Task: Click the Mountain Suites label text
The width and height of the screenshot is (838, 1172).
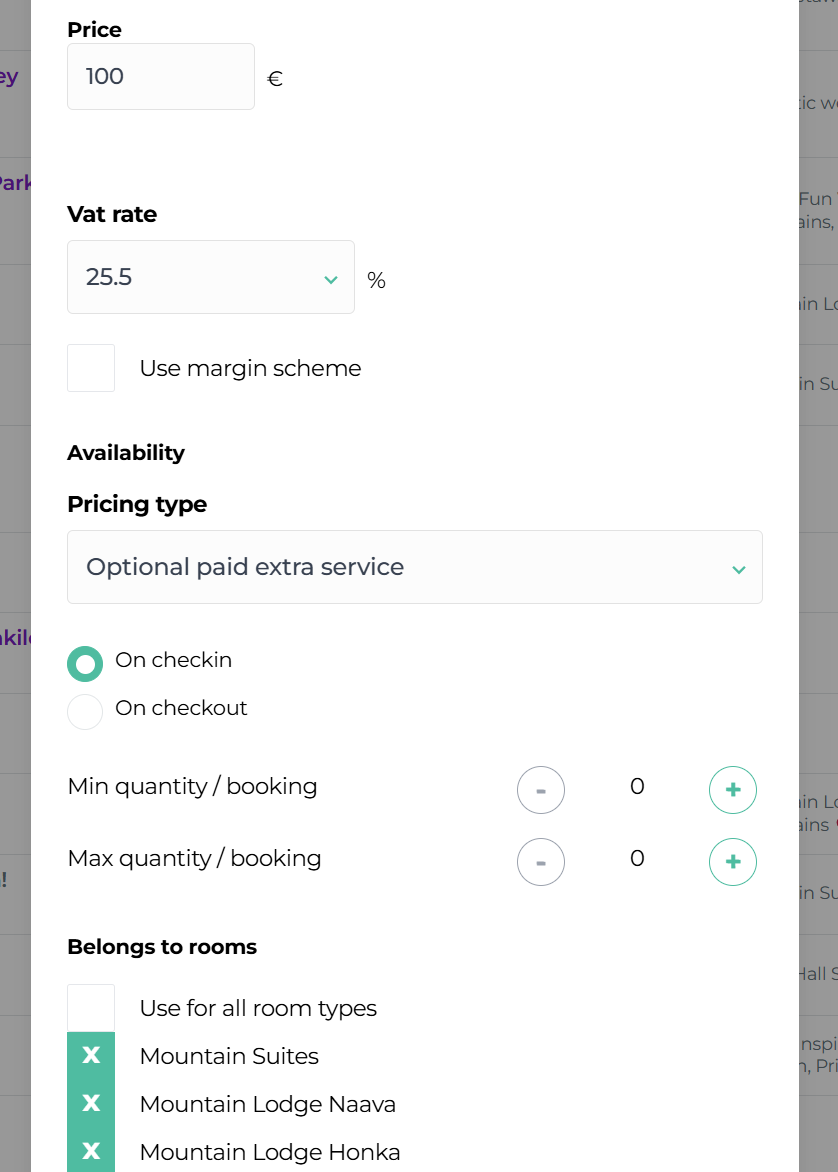Action: 229,1056
